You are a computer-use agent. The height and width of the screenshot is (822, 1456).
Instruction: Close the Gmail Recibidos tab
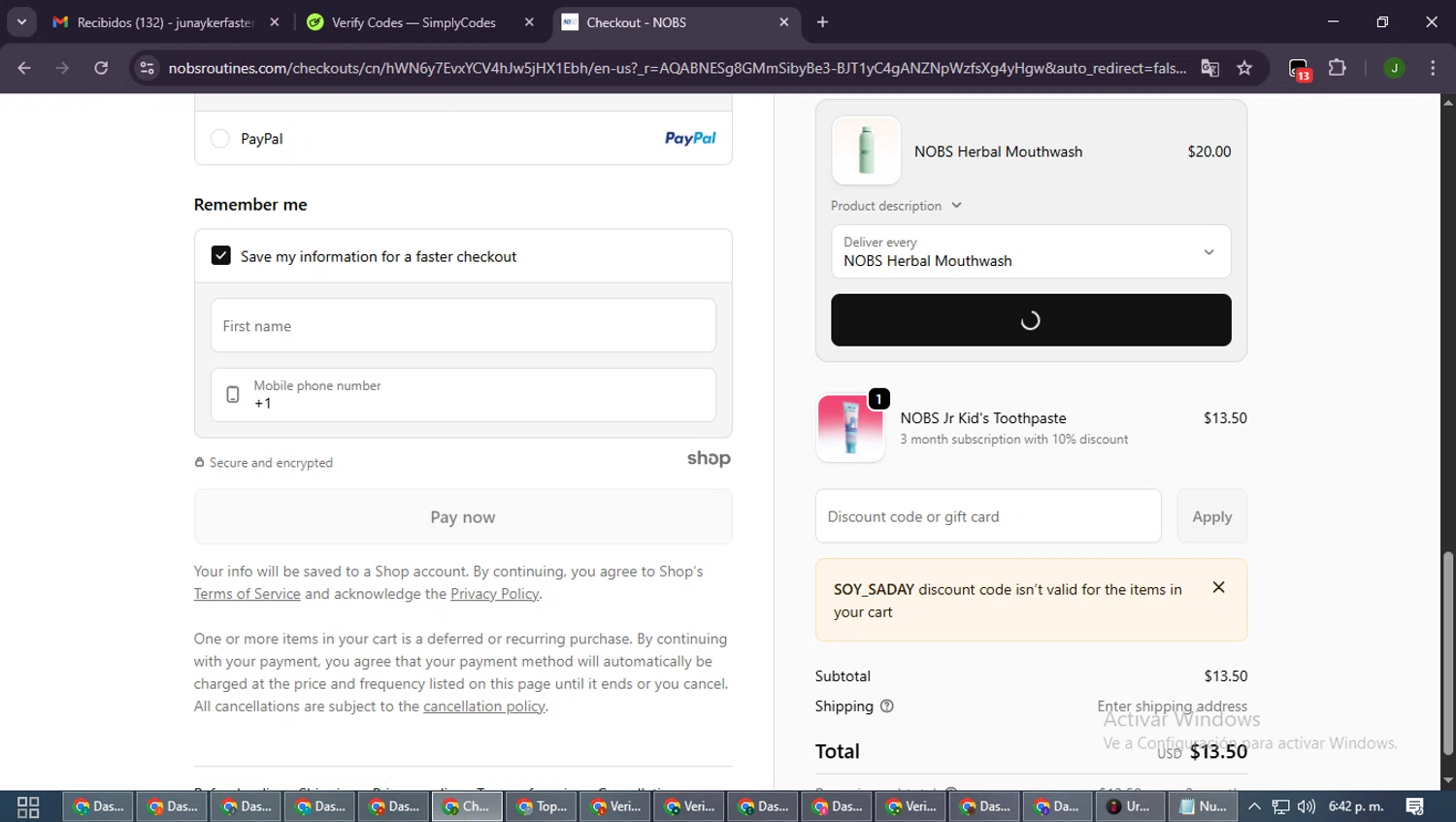275,22
